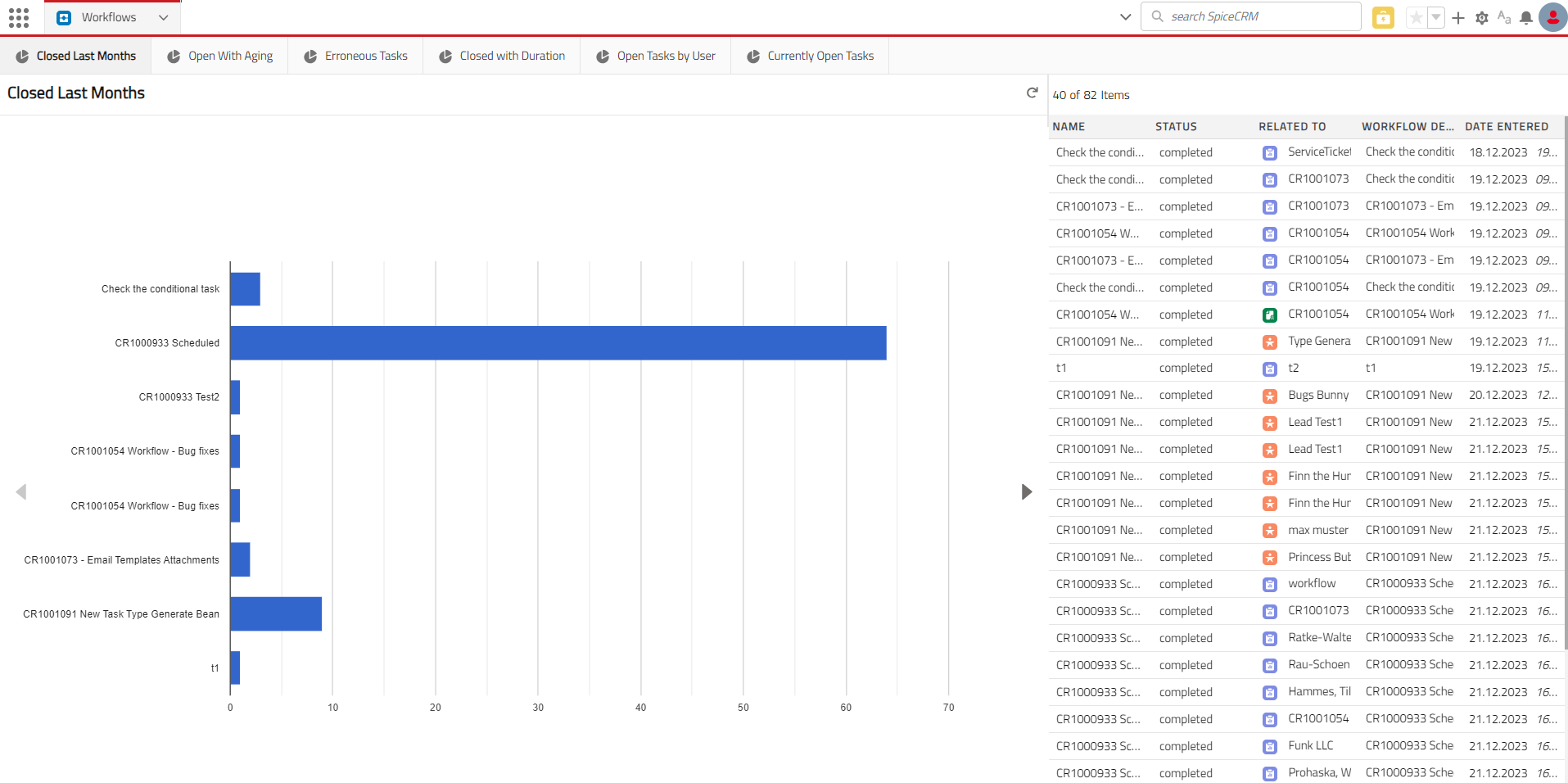Refresh the Closed Last Months chart
1568x783 pixels.
[x=1032, y=93]
